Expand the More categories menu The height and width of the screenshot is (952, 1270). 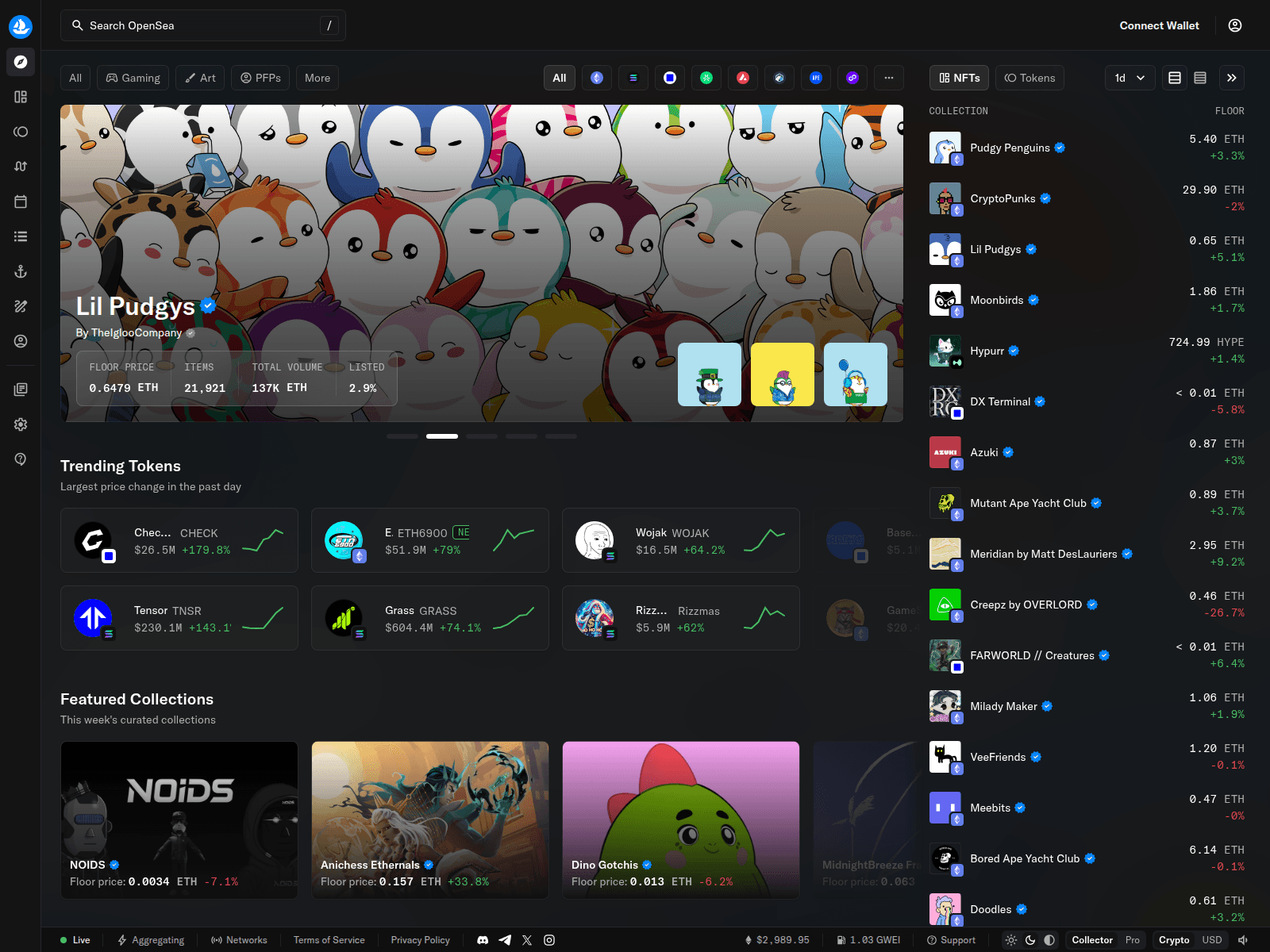(317, 78)
